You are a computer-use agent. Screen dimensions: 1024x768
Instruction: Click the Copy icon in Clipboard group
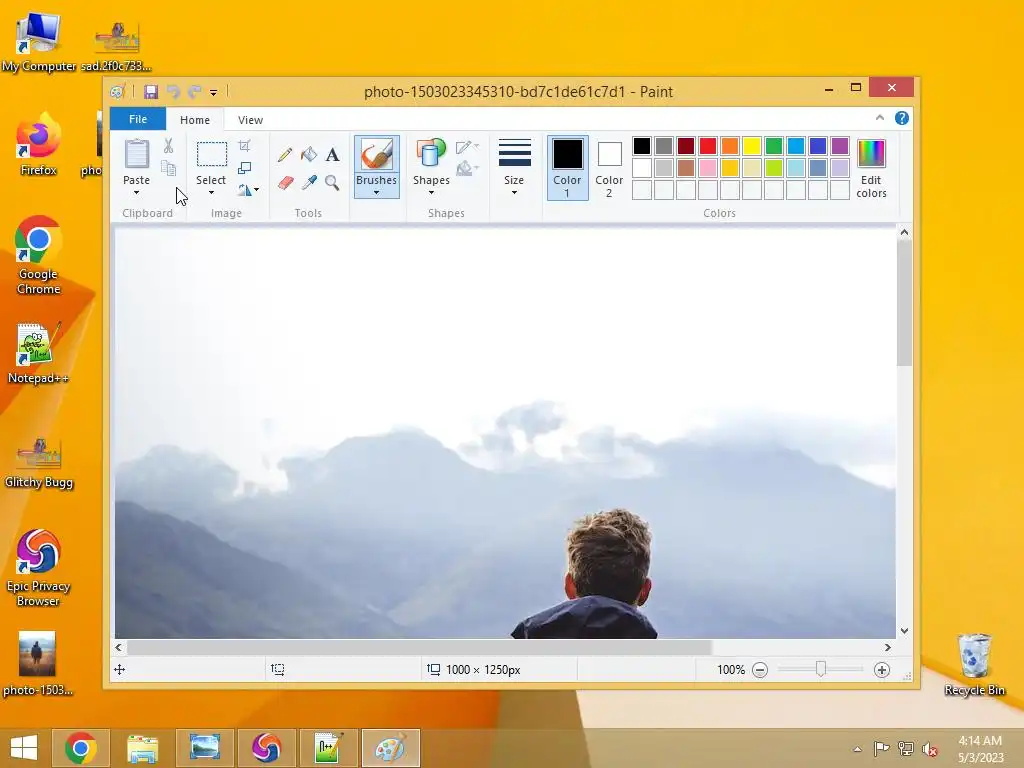coord(168,168)
